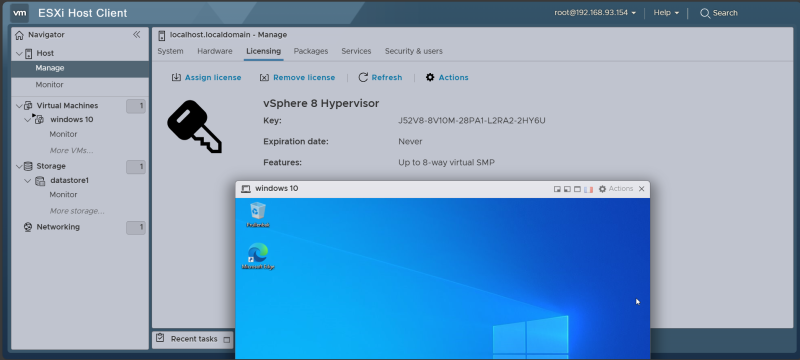Click the Search magnifier icon
The height and width of the screenshot is (360, 800).
click(x=705, y=13)
